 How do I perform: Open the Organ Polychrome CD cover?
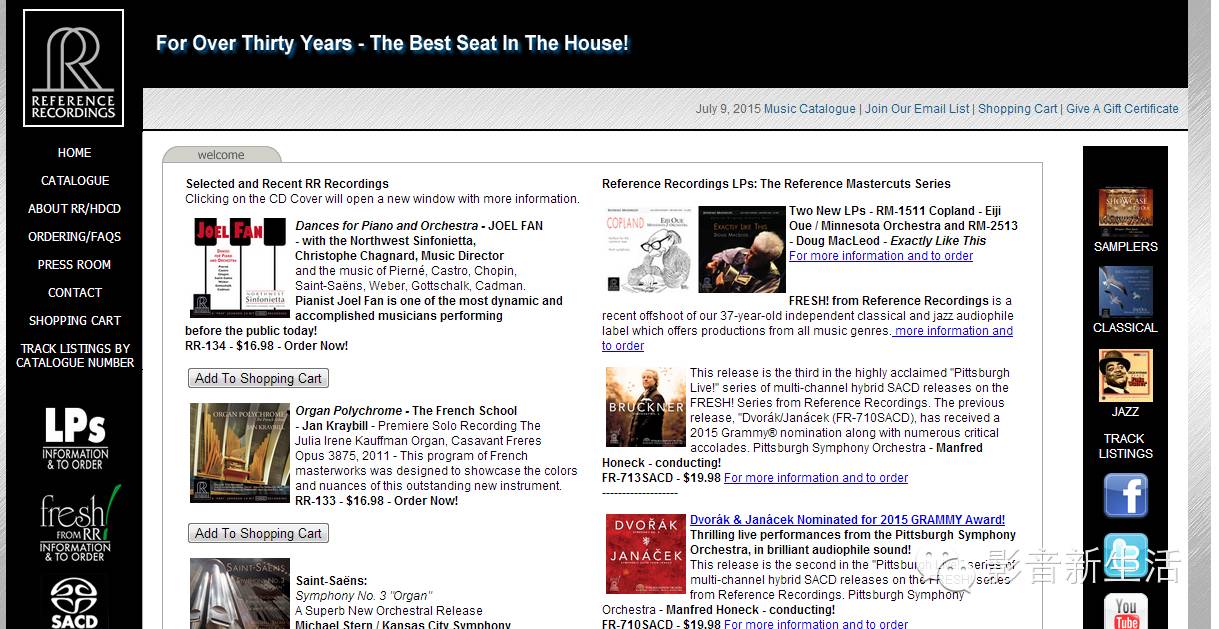click(x=240, y=453)
